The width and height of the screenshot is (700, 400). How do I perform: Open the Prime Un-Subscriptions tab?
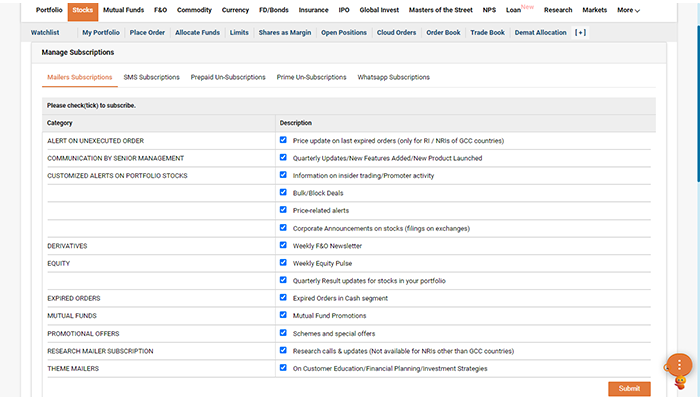[x=311, y=77]
